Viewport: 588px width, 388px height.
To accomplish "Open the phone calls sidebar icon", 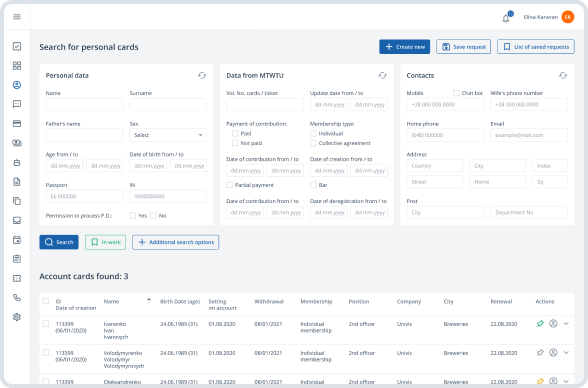I will pos(17,298).
